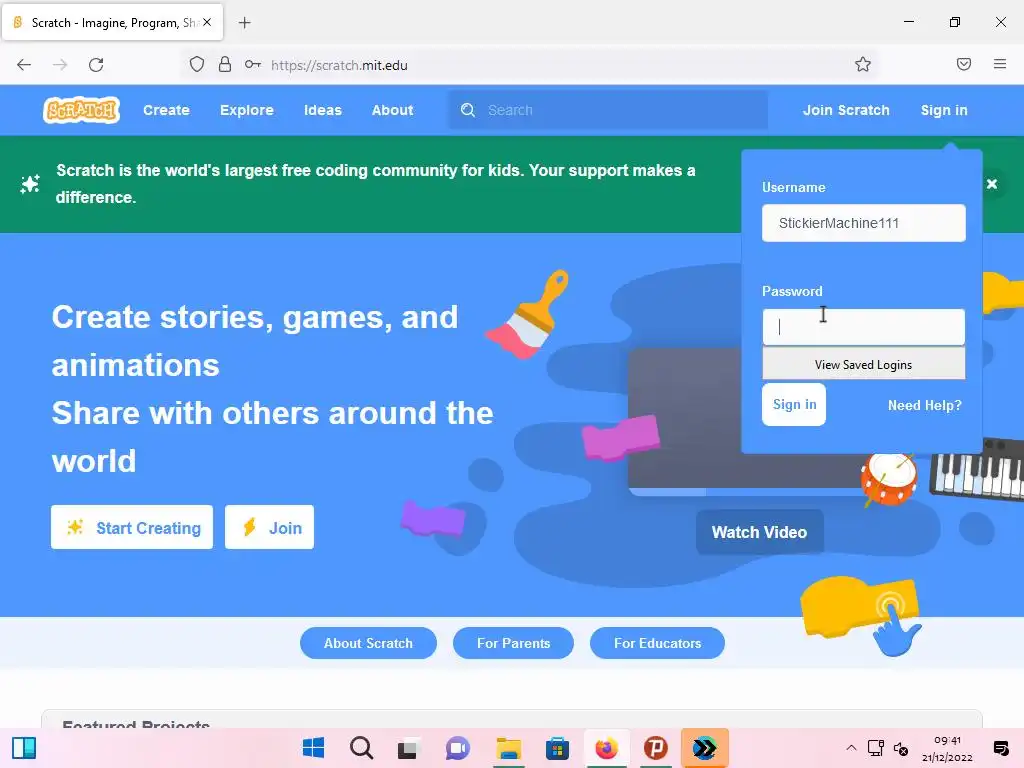
Task: Go back with the browser back arrow
Action: tap(24, 65)
